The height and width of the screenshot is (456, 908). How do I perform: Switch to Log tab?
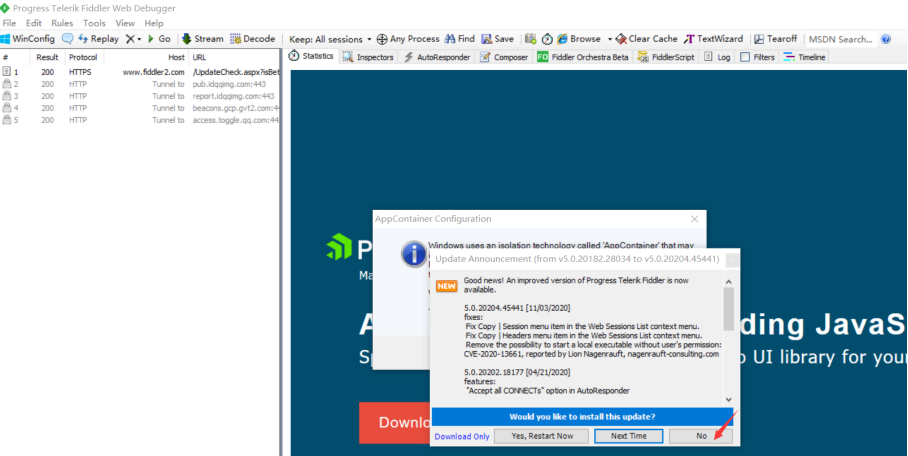coord(717,57)
